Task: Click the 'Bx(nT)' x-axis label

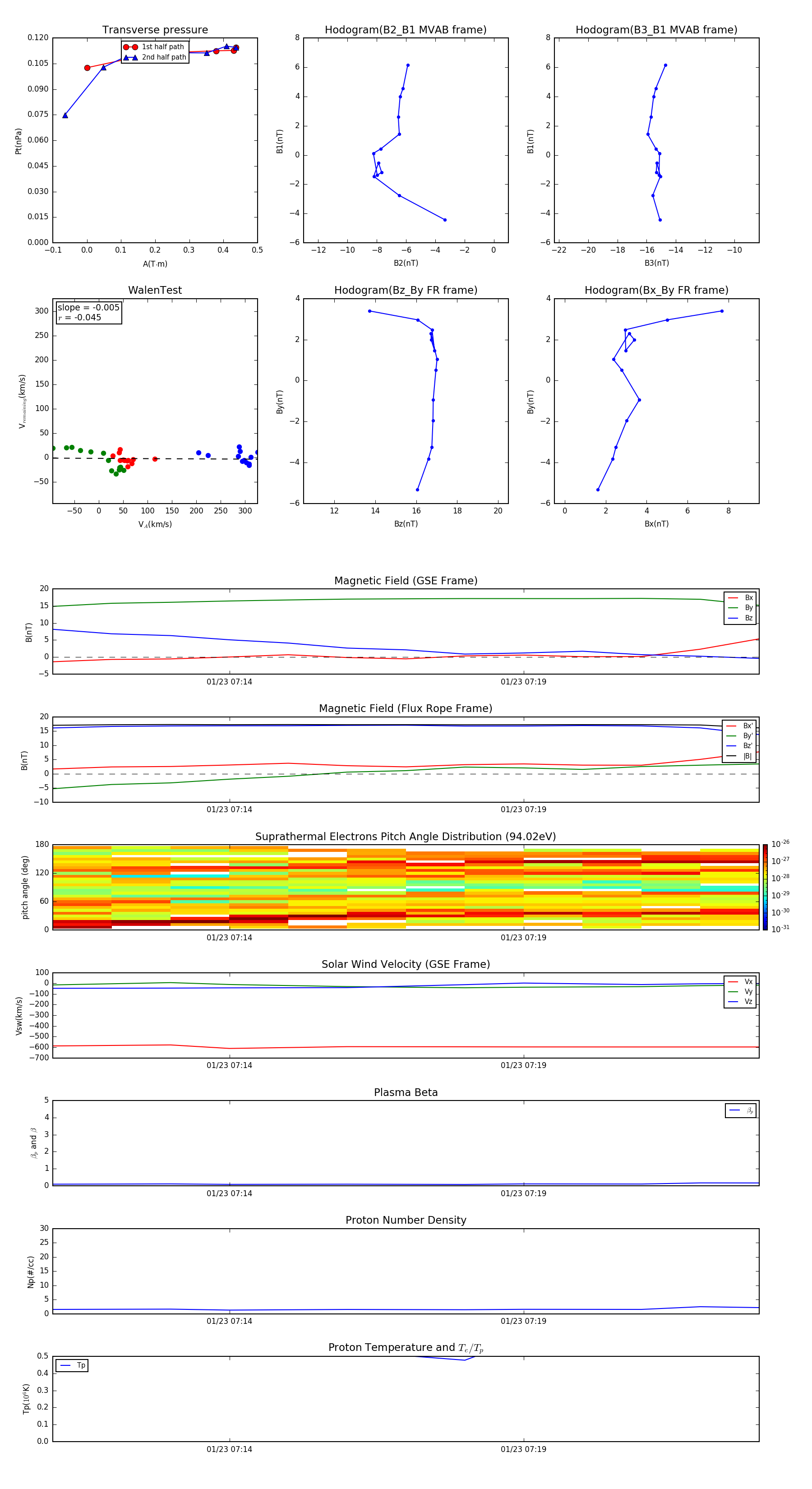Action: coord(656,524)
